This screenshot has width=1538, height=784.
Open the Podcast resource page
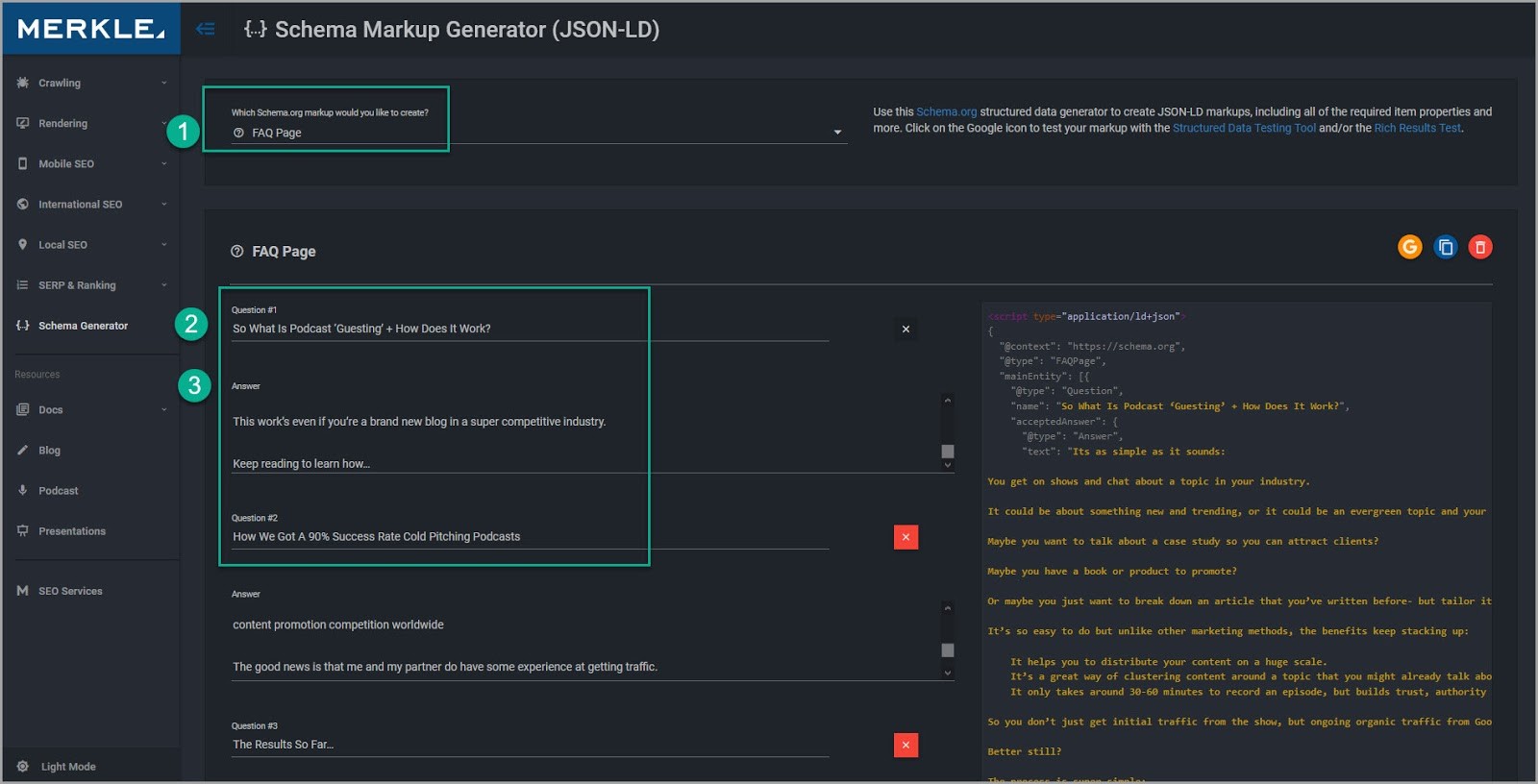tap(58, 491)
